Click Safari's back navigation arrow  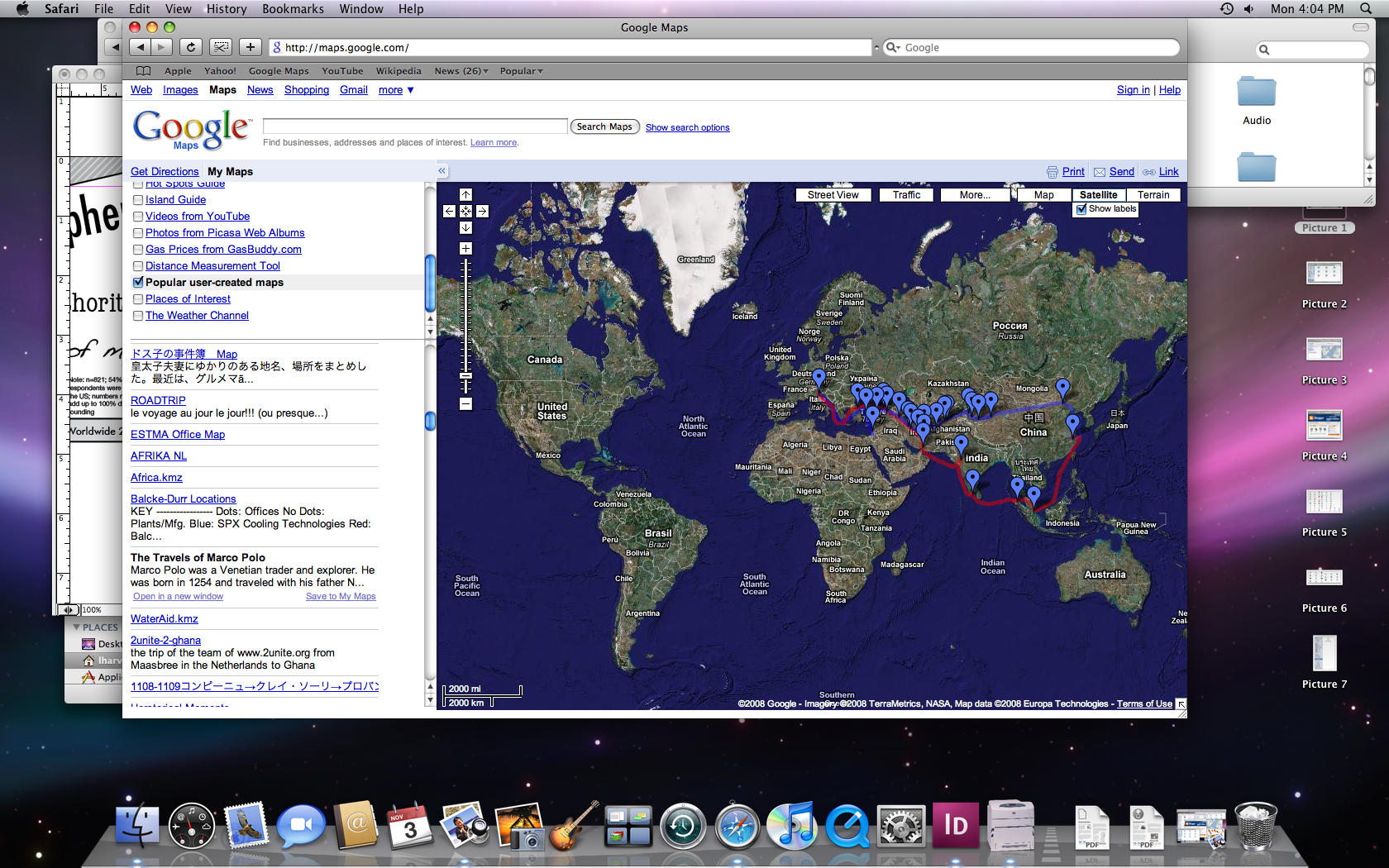click(141, 48)
